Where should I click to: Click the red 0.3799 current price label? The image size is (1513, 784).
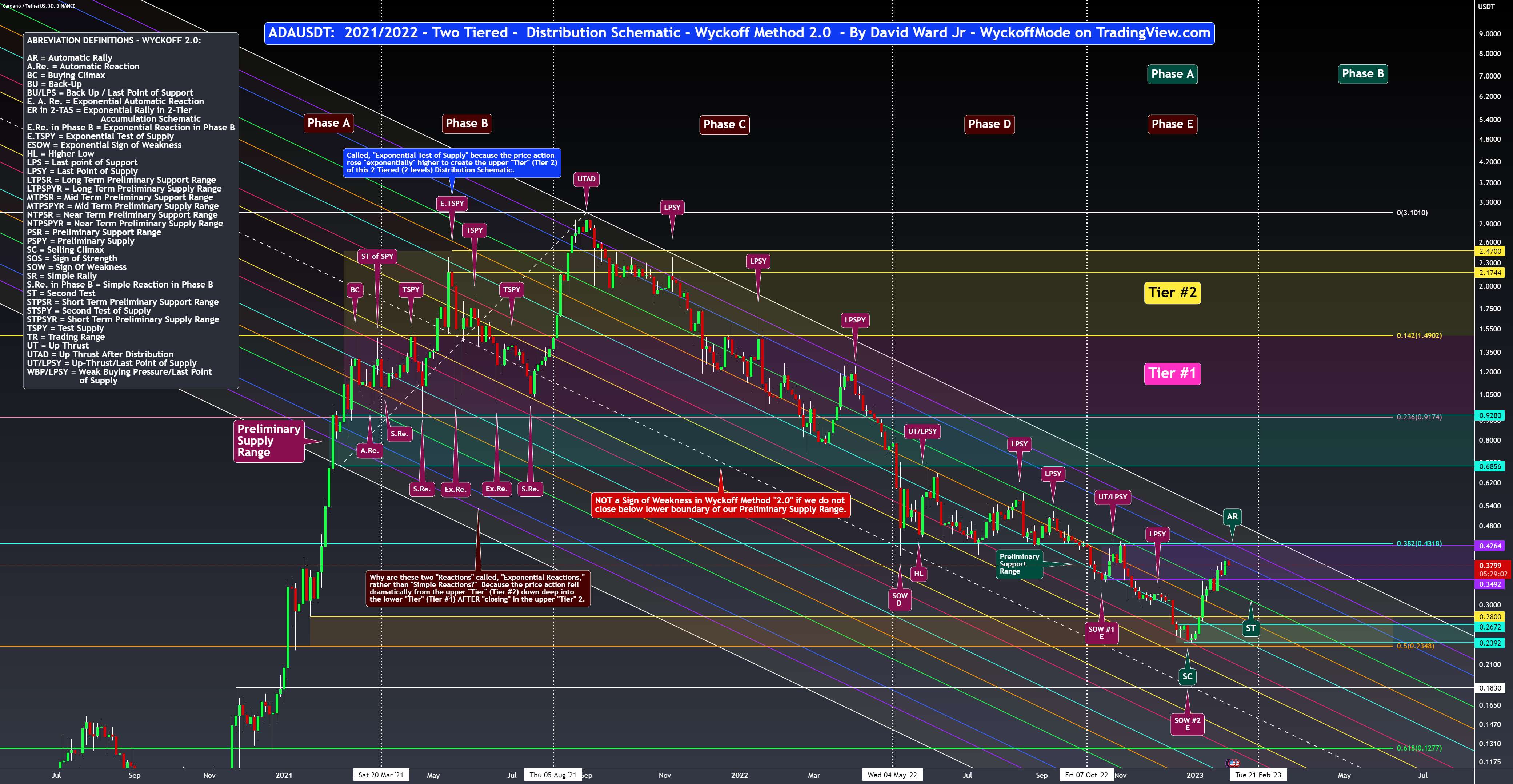(1492, 570)
